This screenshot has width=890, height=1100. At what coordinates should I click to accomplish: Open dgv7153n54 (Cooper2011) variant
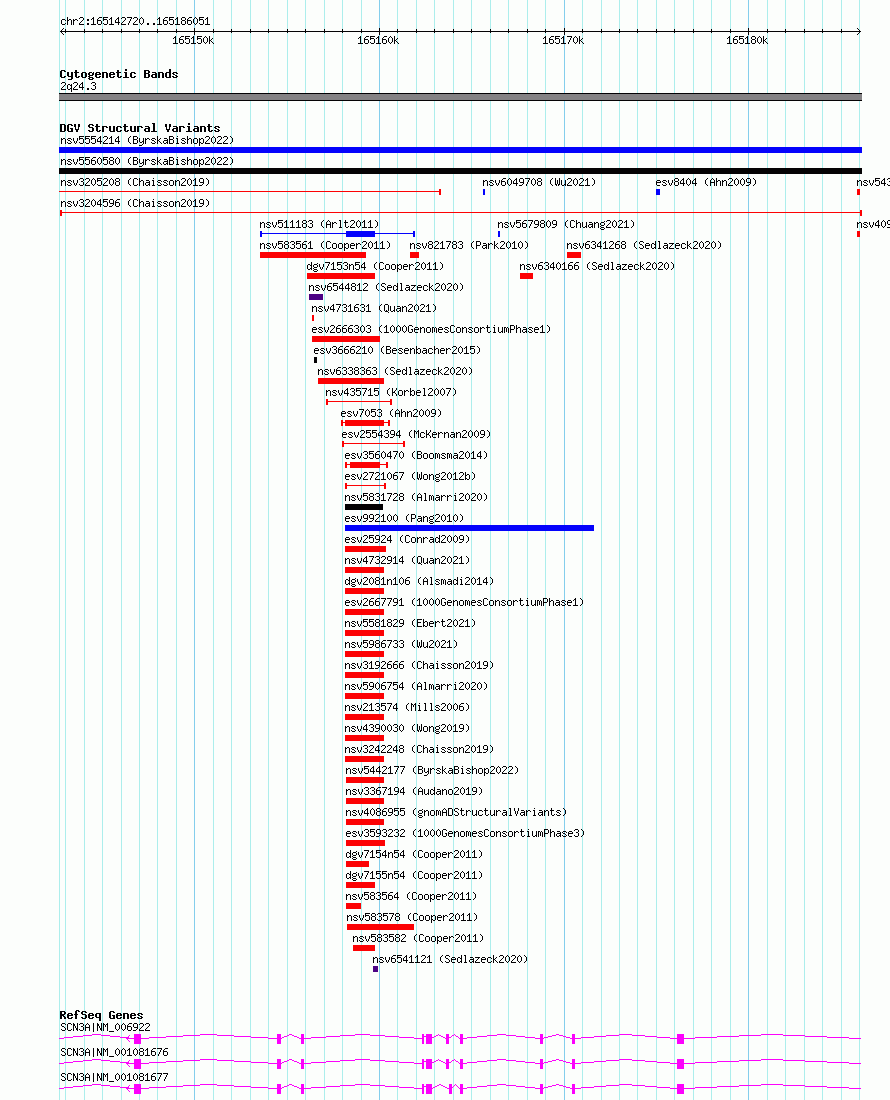click(375, 267)
